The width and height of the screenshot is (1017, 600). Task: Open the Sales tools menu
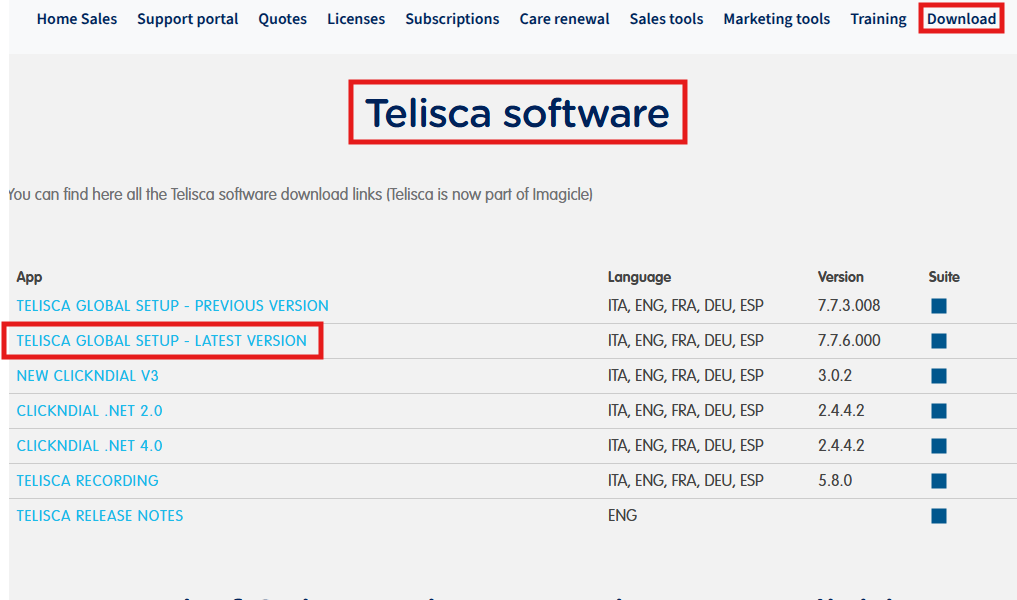[x=666, y=19]
